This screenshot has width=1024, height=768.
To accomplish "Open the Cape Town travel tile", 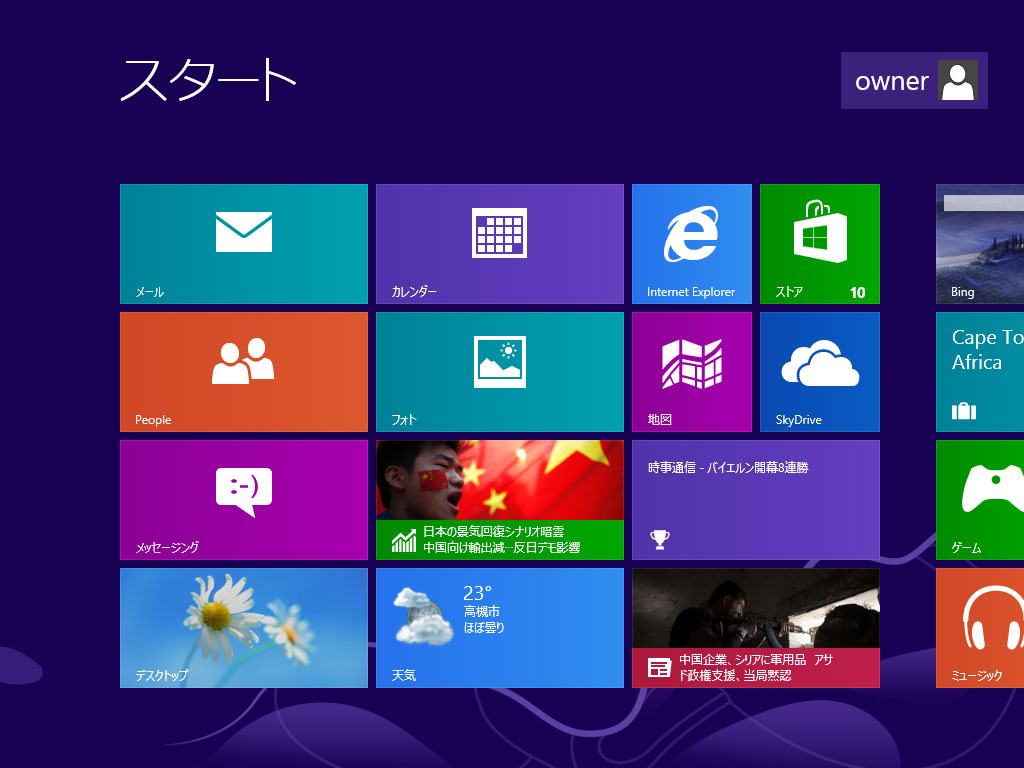I will pos(980,372).
